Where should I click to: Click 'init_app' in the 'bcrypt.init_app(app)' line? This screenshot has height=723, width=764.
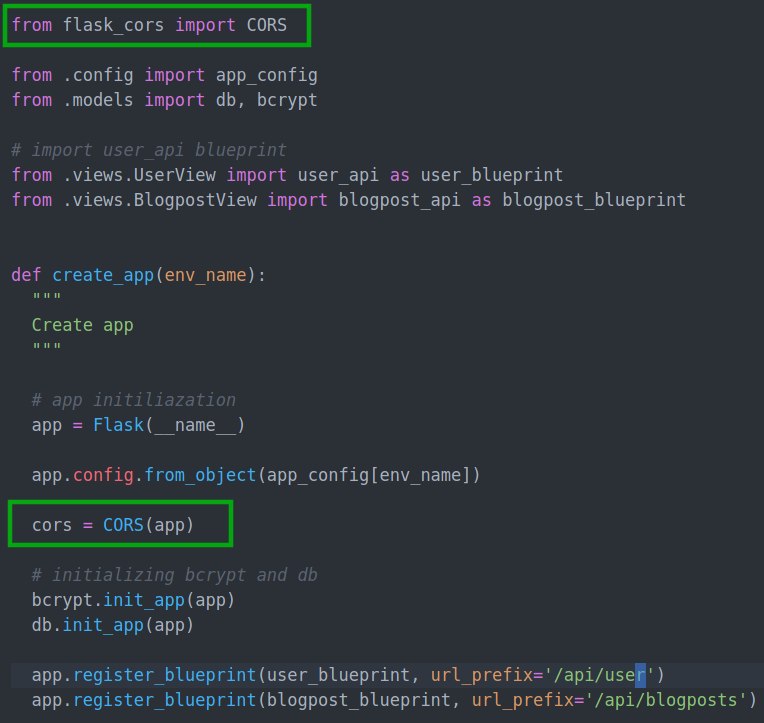[x=144, y=600]
